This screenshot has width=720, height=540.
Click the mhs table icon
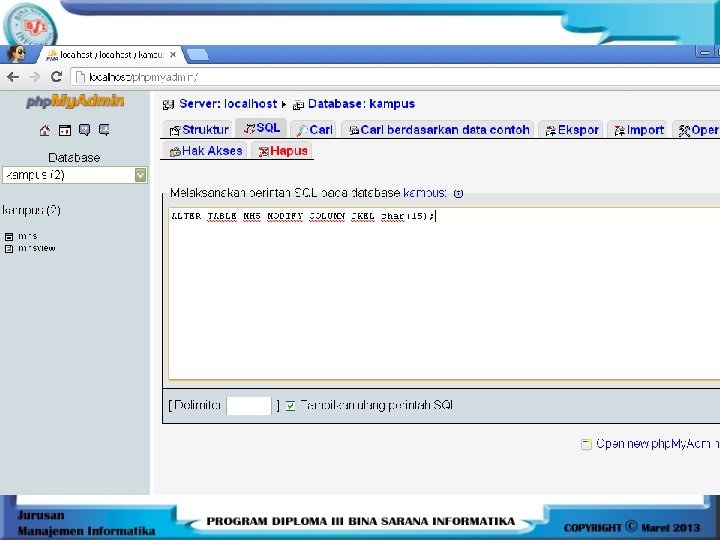point(9,236)
